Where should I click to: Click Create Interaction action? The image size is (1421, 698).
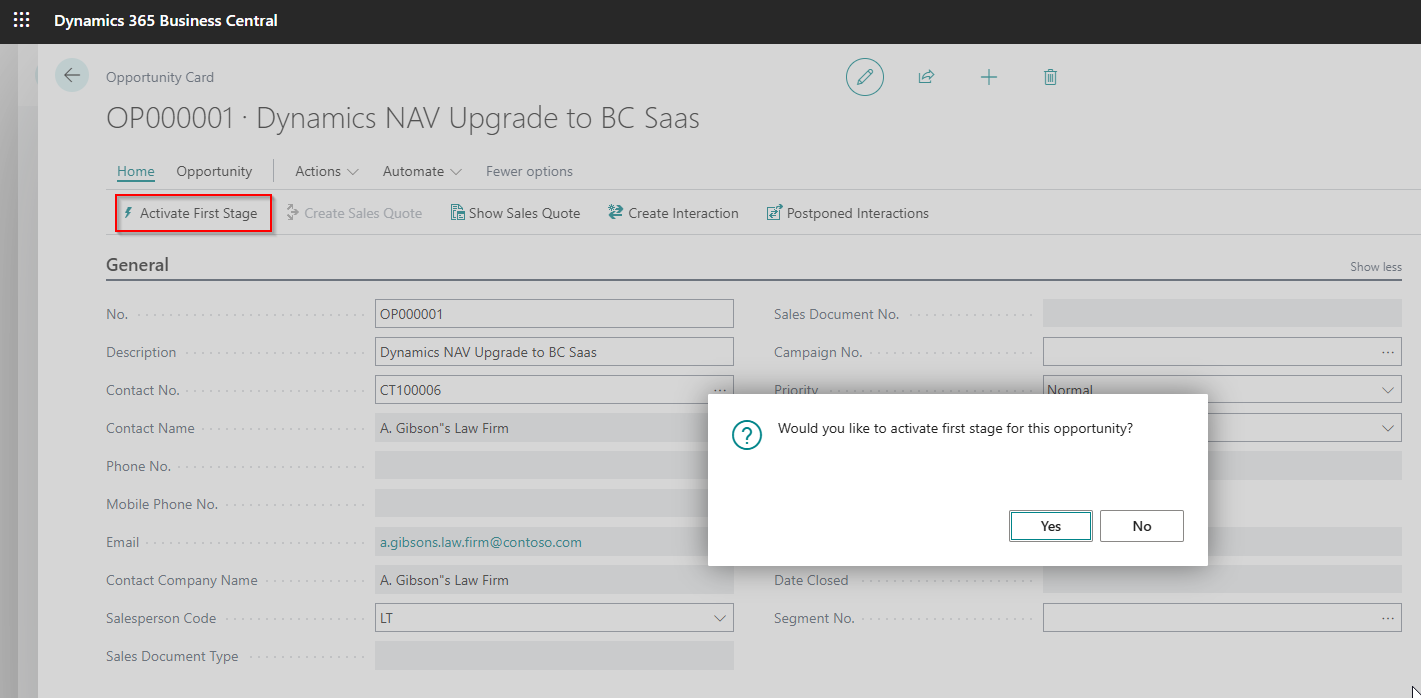pos(673,213)
